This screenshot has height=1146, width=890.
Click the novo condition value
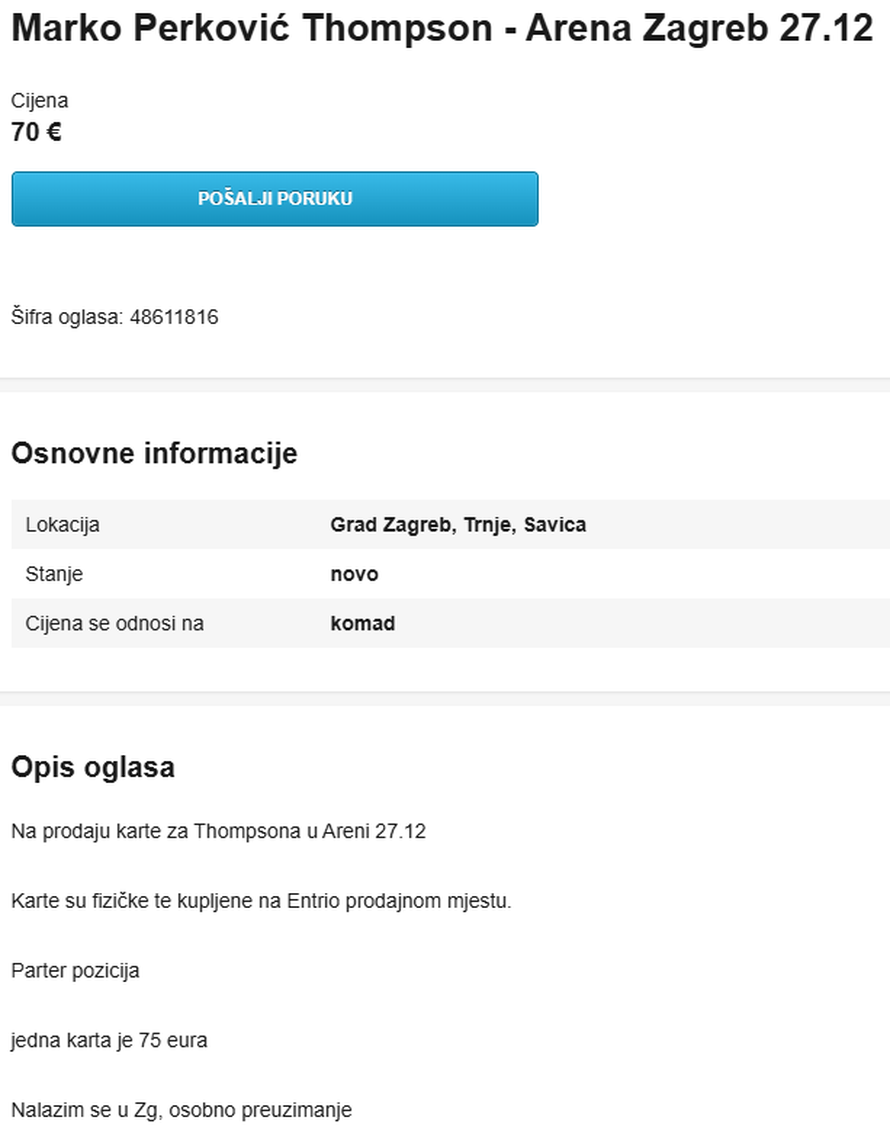coord(354,574)
